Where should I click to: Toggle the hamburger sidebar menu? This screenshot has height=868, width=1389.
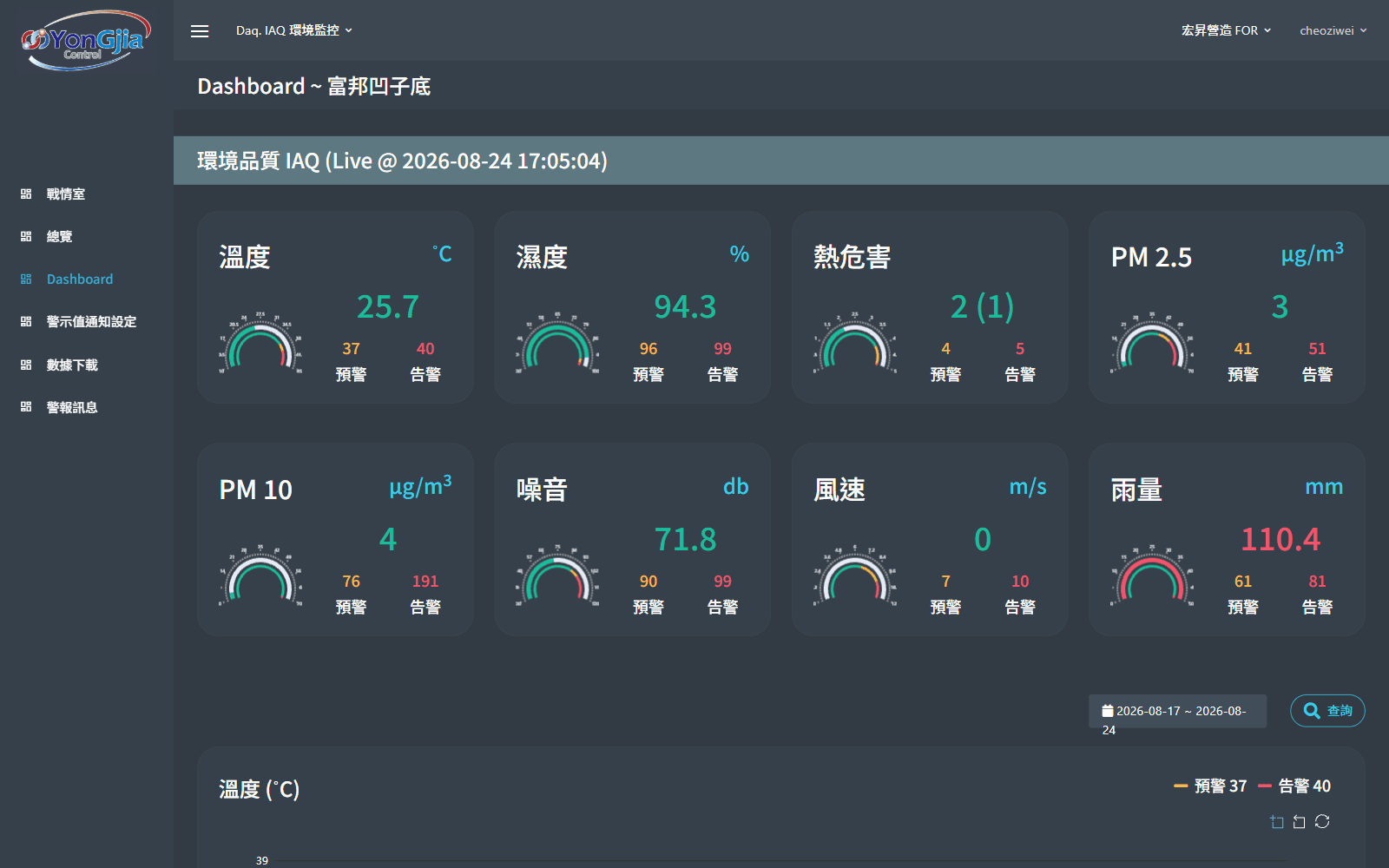(x=200, y=31)
